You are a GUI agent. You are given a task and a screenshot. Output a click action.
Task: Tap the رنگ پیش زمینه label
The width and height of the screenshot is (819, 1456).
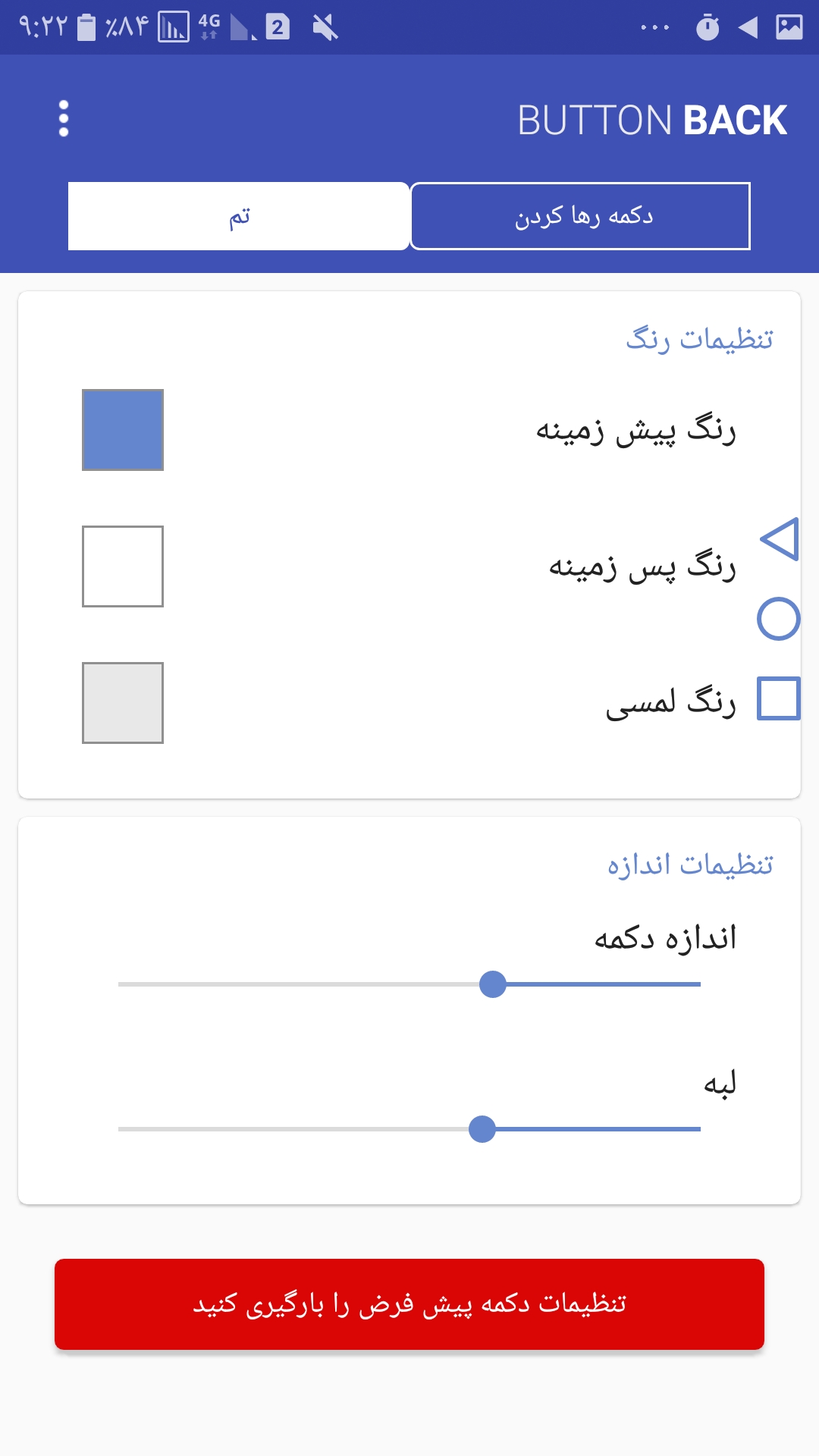[x=635, y=431]
